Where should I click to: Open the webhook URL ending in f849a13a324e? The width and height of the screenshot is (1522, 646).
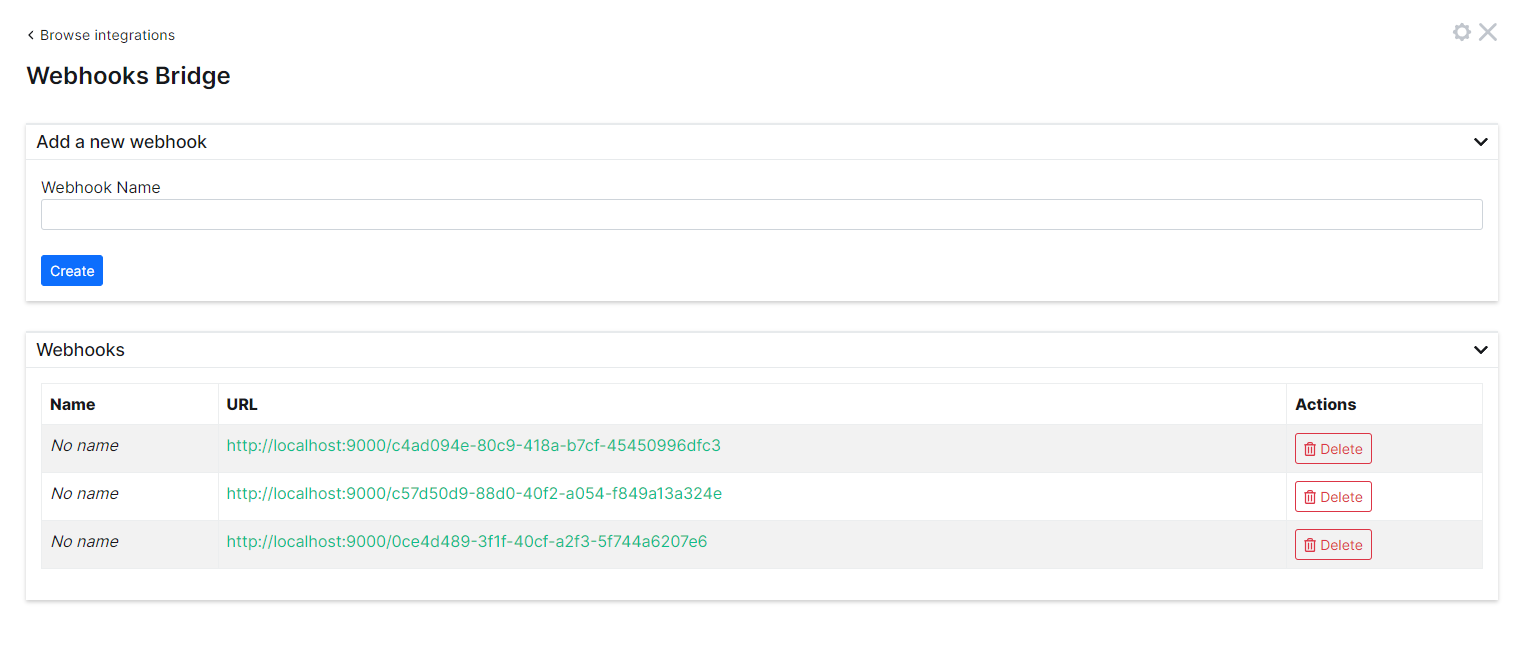click(x=474, y=494)
